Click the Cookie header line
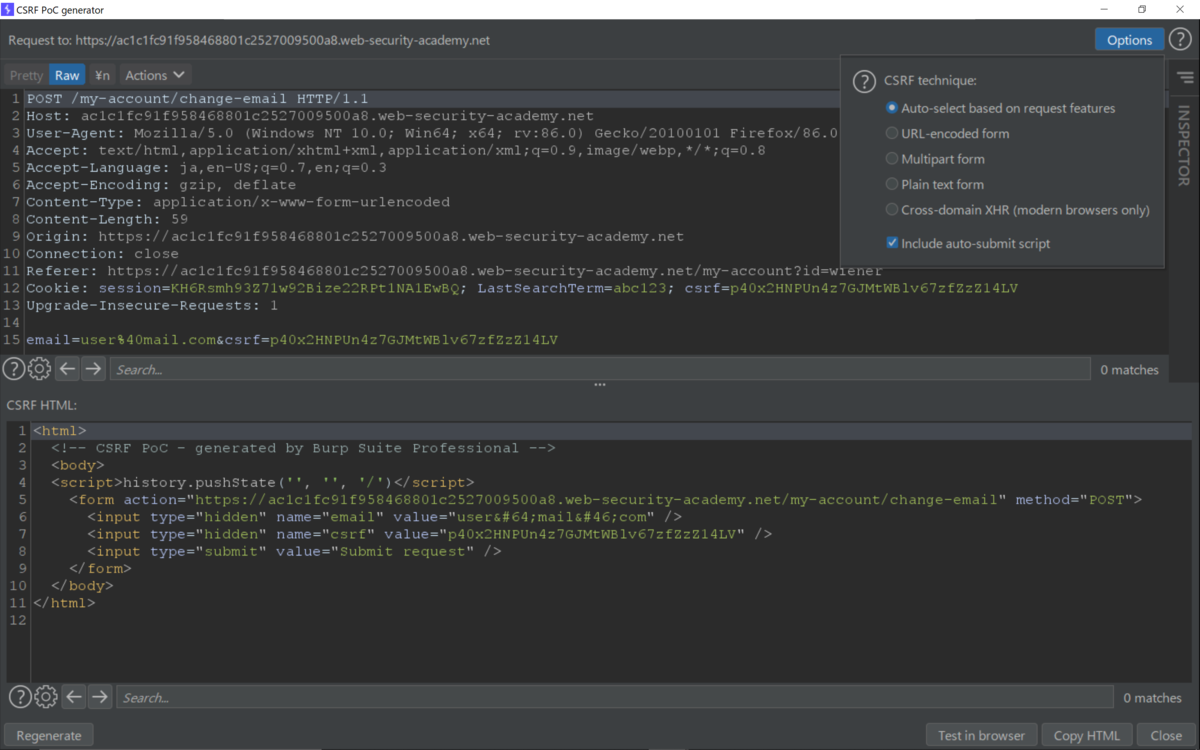 522,288
